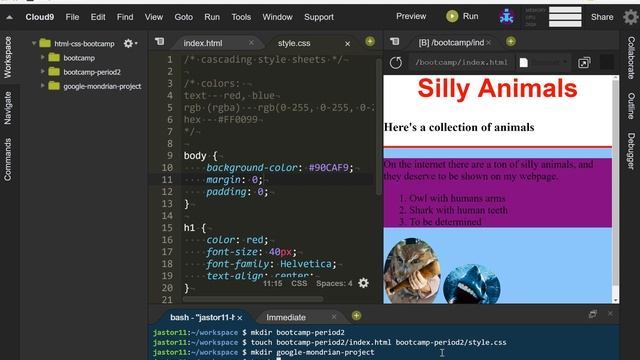Click the Preview button
The image size is (640, 360).
411,16
